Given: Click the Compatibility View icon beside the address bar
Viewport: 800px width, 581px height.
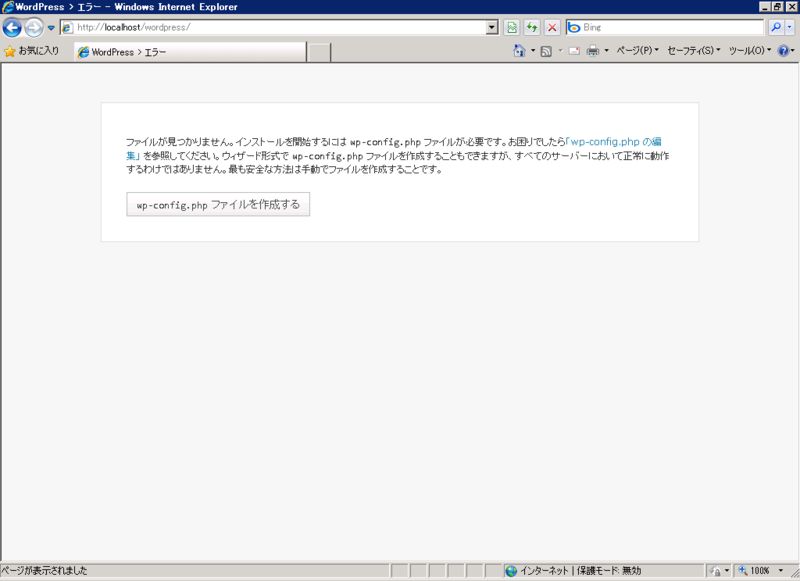Looking at the screenshot, I should coord(510,28).
